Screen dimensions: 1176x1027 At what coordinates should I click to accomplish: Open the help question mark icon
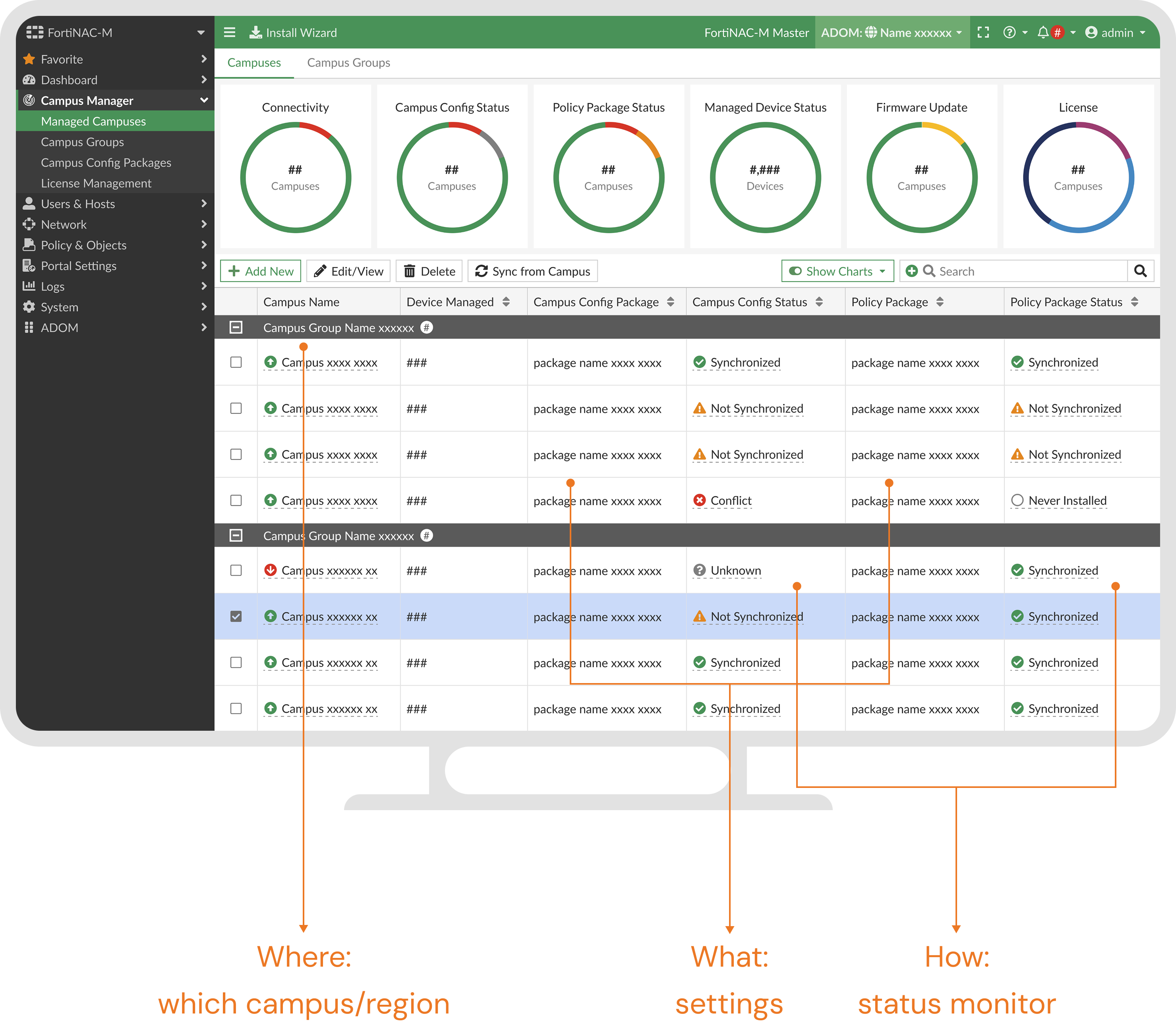tap(1009, 33)
